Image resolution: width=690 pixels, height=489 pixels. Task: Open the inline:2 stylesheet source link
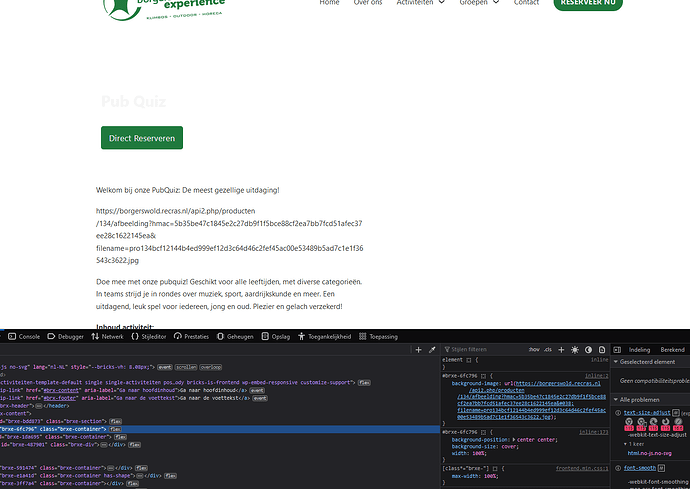click(x=596, y=376)
